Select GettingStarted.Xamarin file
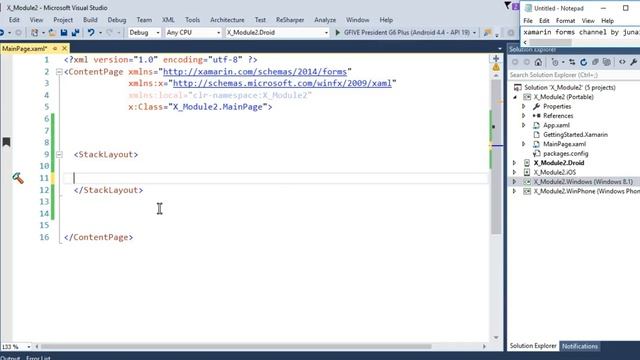The image size is (640, 360). tap(575, 135)
